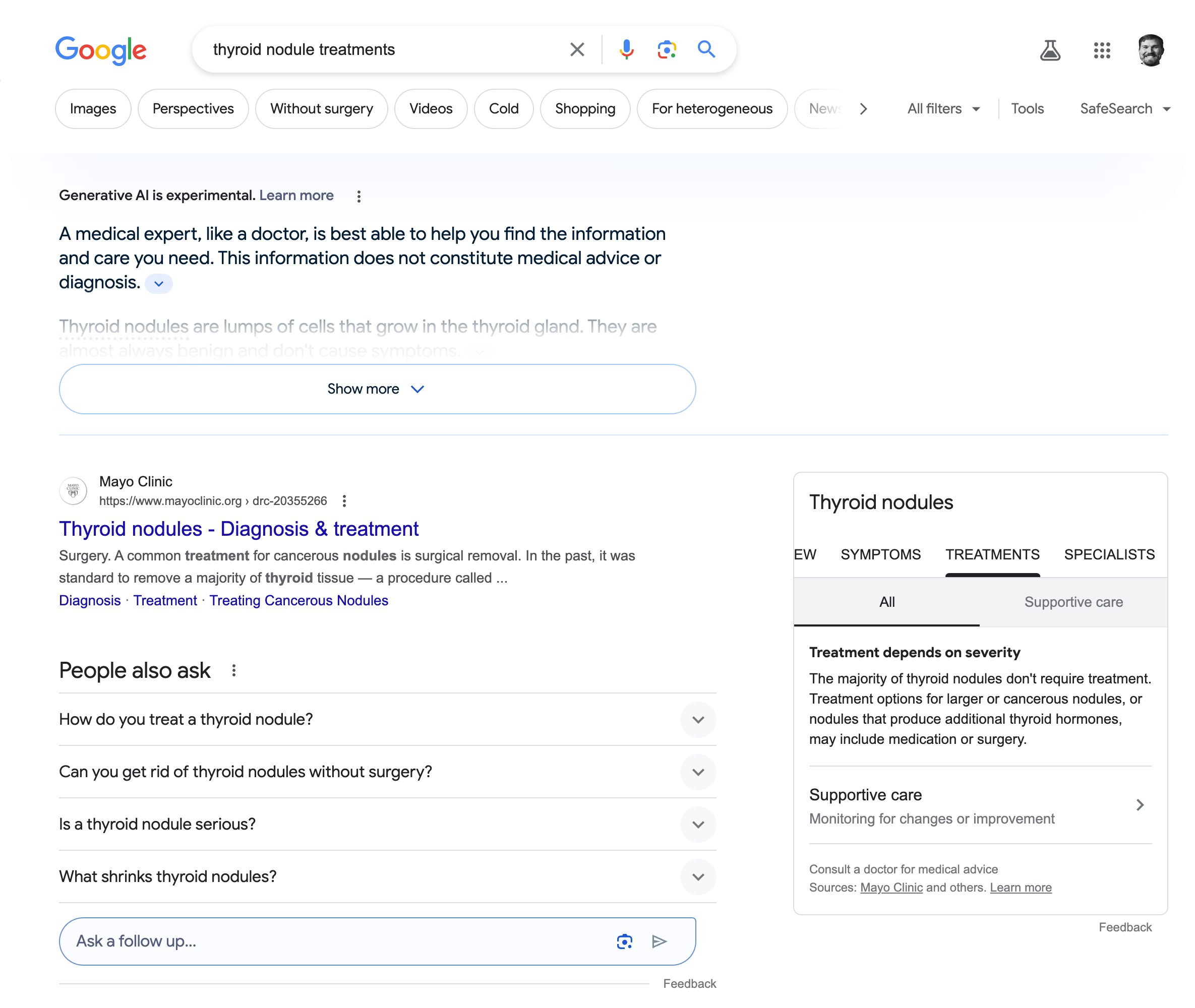The width and height of the screenshot is (1195, 1008).
Task: Select the Supportive care sub-tab
Action: (1073, 602)
